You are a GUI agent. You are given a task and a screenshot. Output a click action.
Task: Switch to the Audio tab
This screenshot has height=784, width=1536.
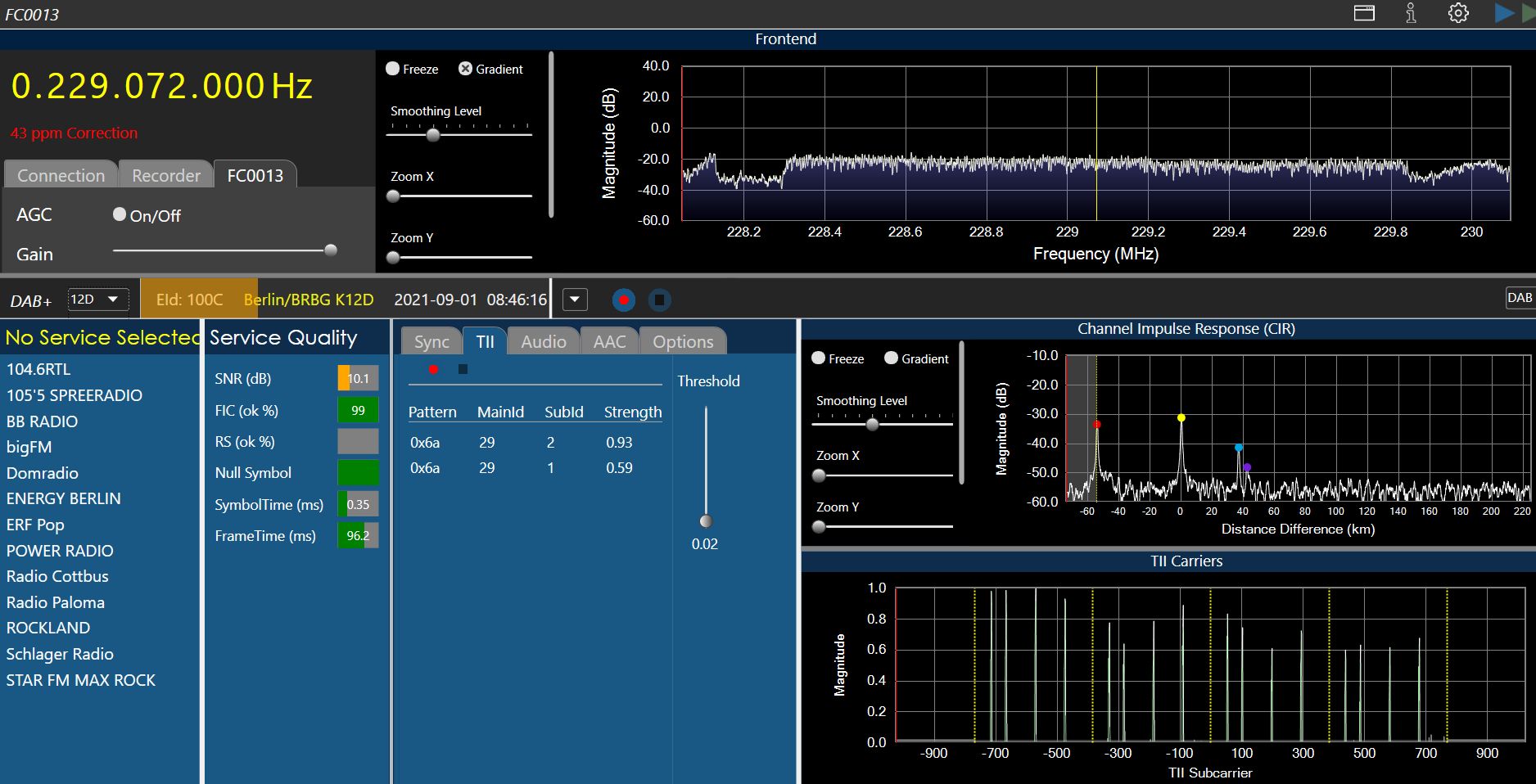543,341
